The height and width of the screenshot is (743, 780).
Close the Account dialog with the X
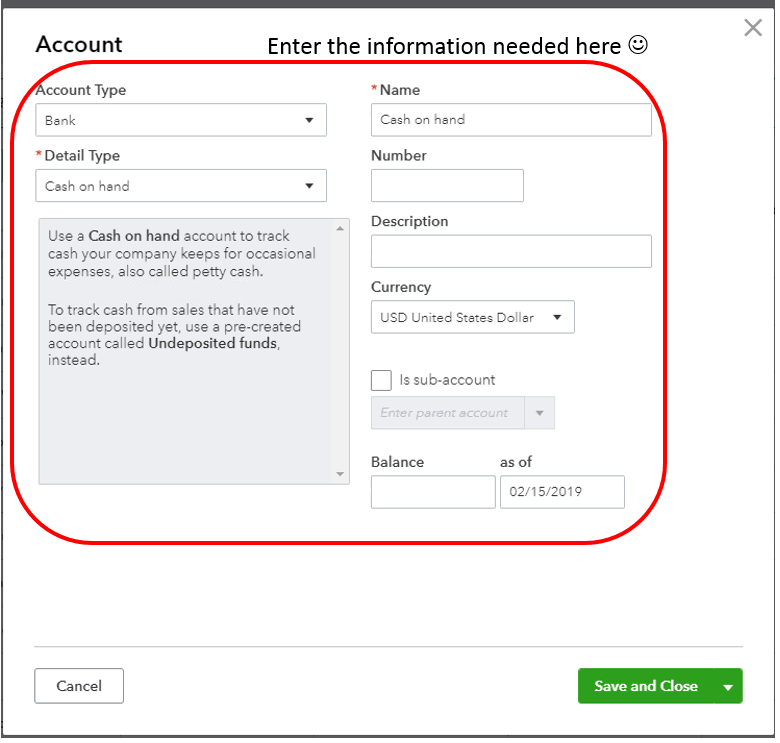point(753,28)
